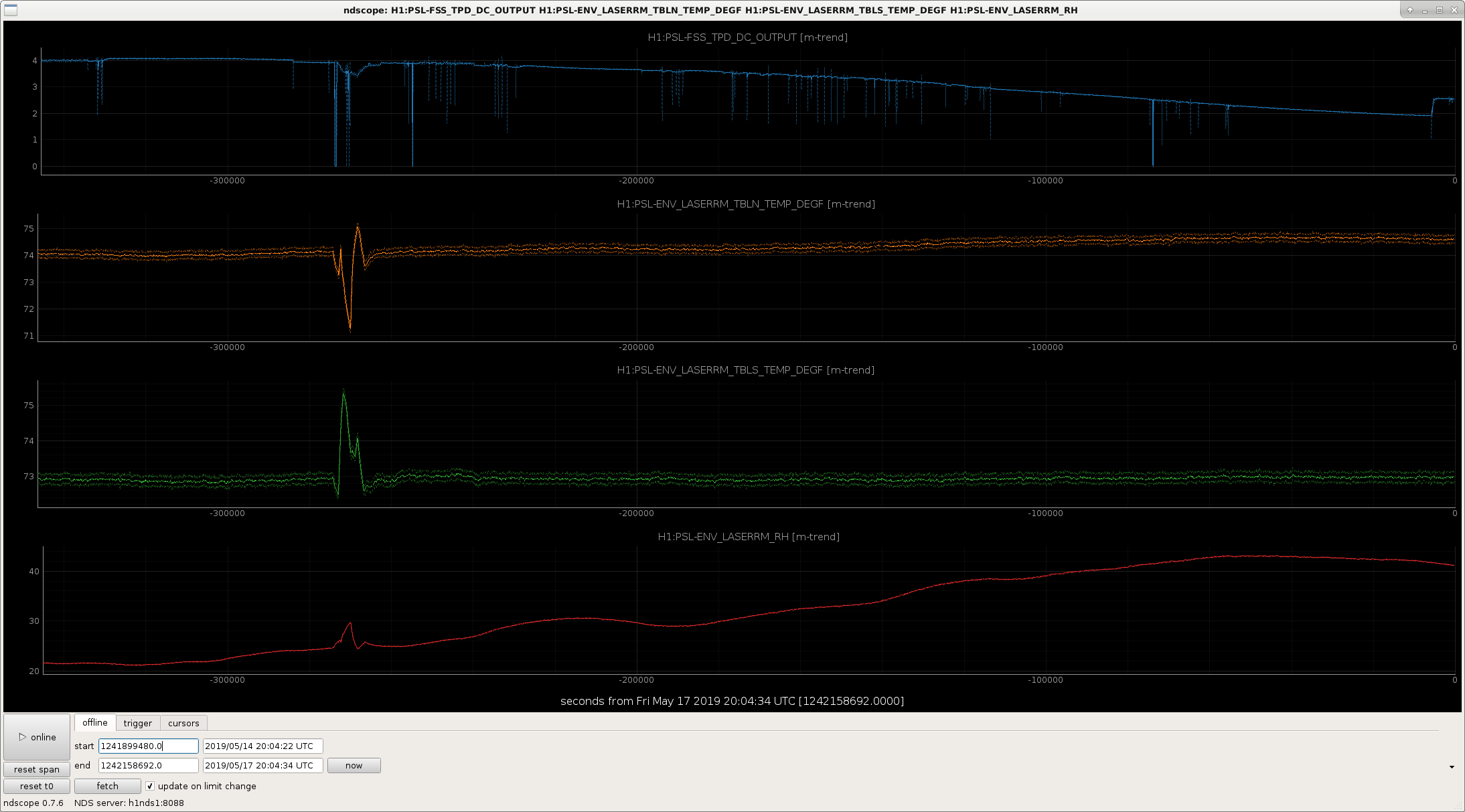Select the H1:PSL-FSS_TPD_DC_OUTPUT [m-trend] plot title
This screenshot has height=812, width=1465.
pyautogui.click(x=748, y=37)
